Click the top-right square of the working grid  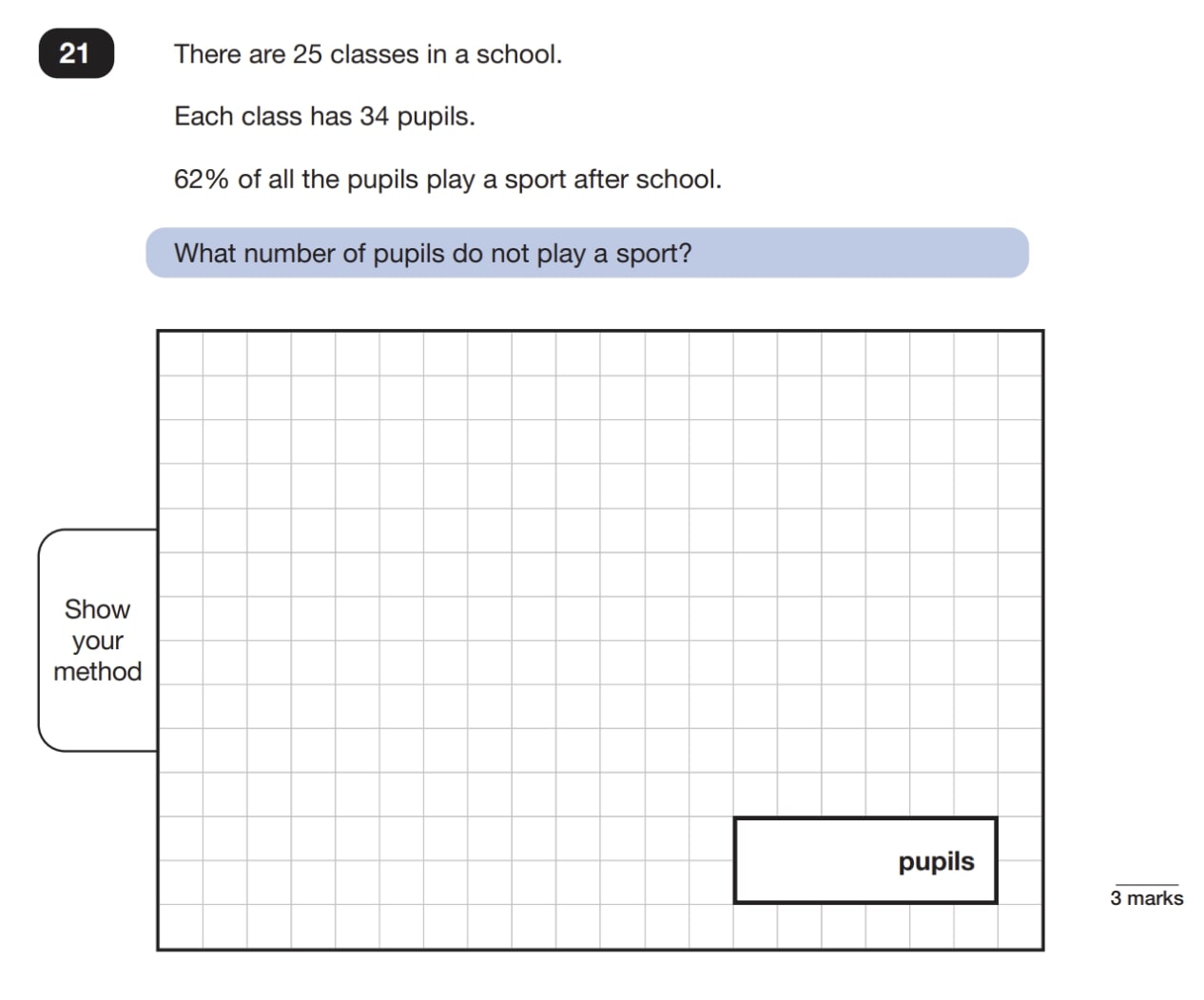[1020, 353]
